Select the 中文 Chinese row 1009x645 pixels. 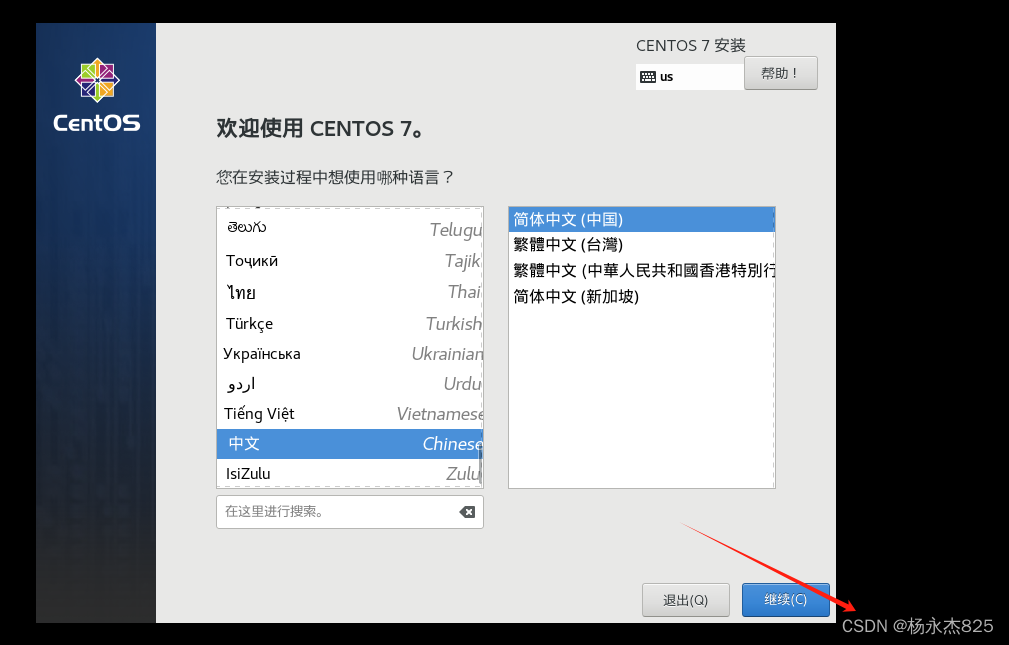pyautogui.click(x=349, y=444)
